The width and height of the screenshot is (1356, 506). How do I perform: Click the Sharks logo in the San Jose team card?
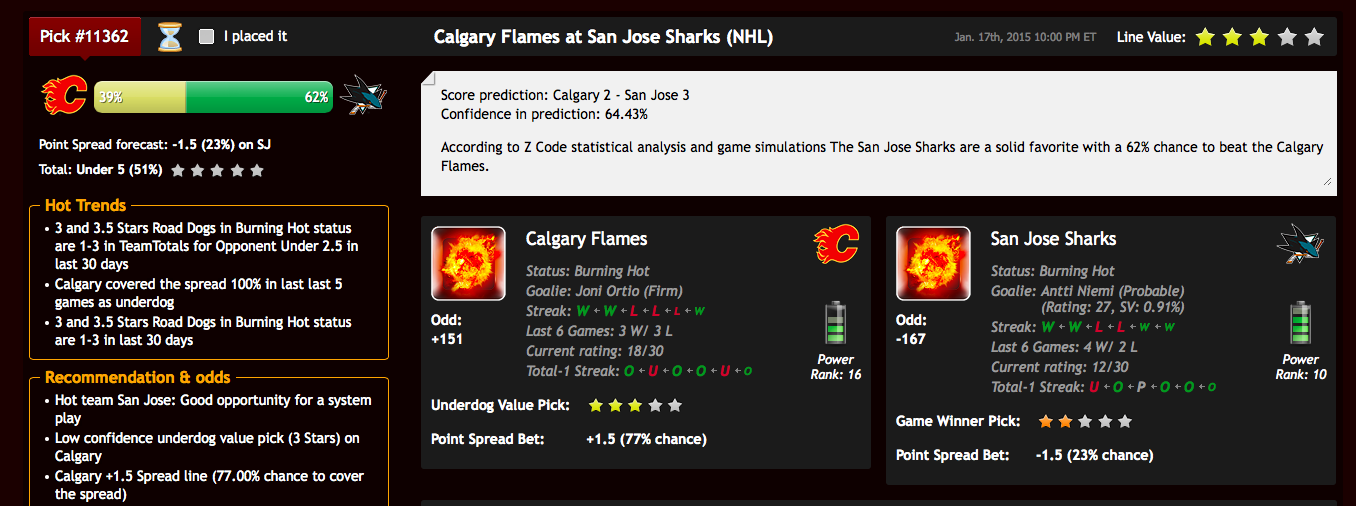1300,244
